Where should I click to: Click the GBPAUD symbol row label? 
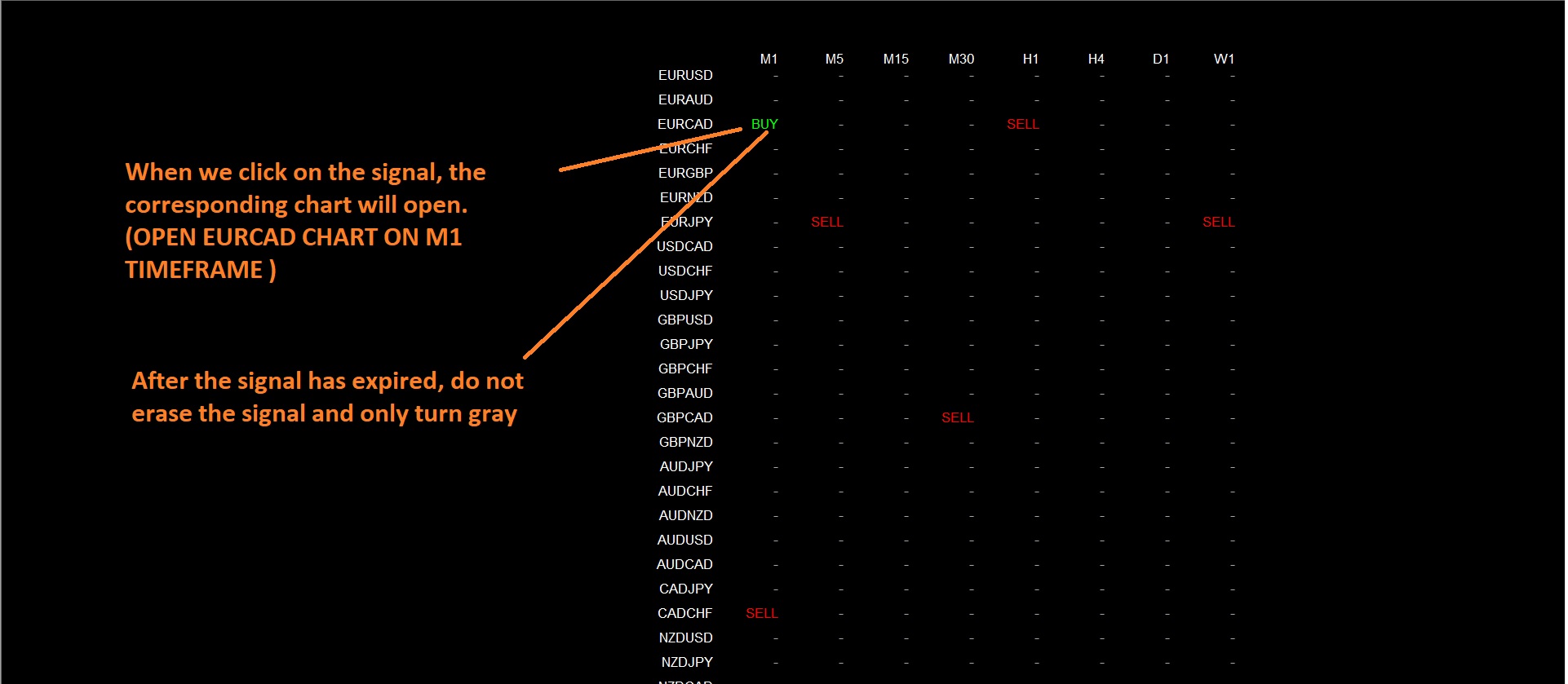click(x=684, y=393)
